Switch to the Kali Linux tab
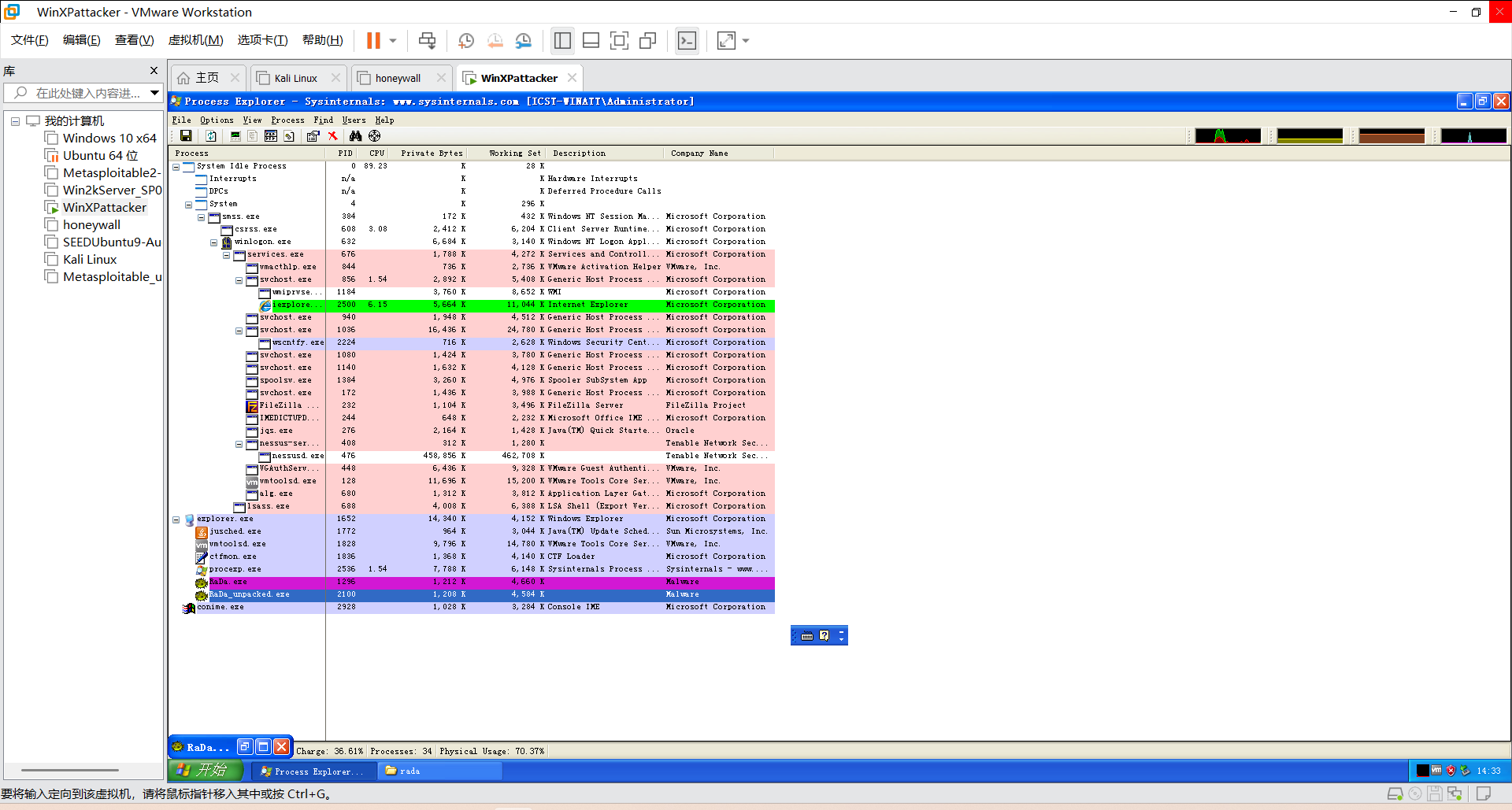Viewport: 1512px width, 810px height. click(296, 78)
